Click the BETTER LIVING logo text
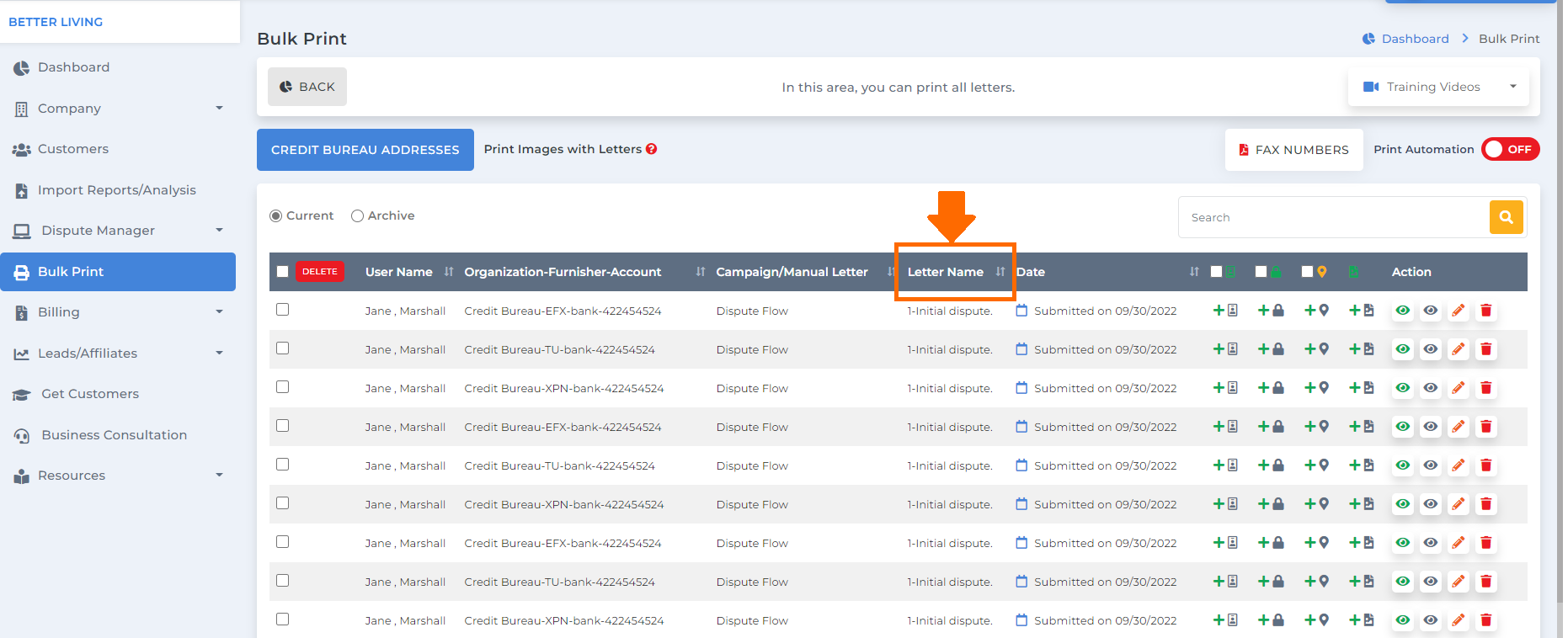The image size is (1568, 638). [56, 22]
